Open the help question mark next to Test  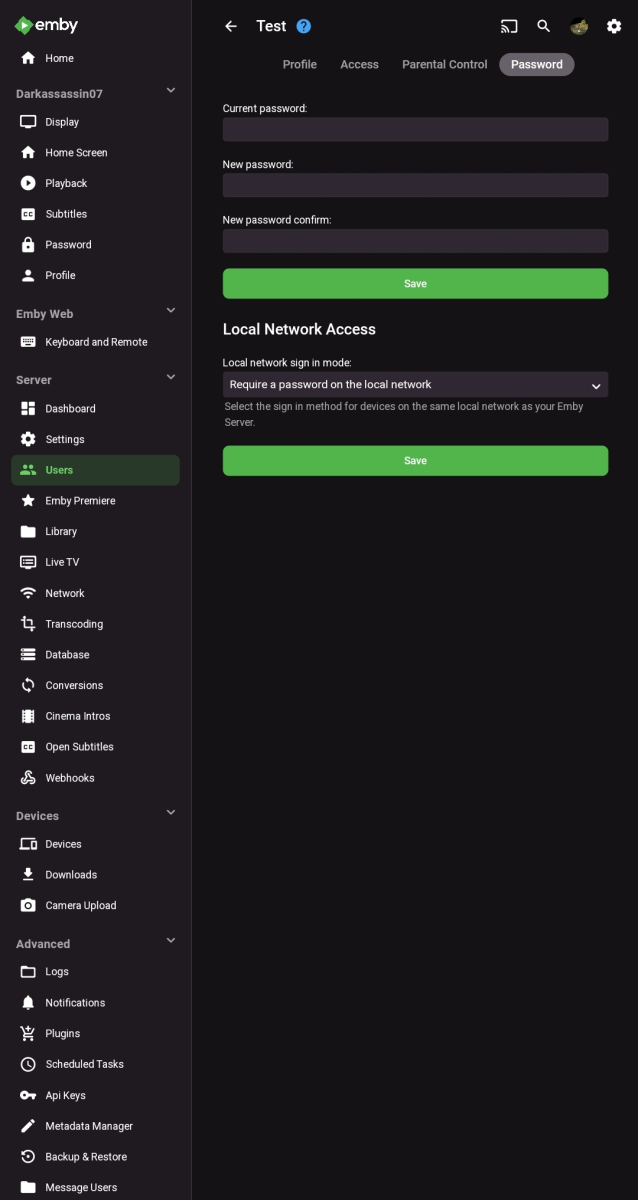[303, 26]
